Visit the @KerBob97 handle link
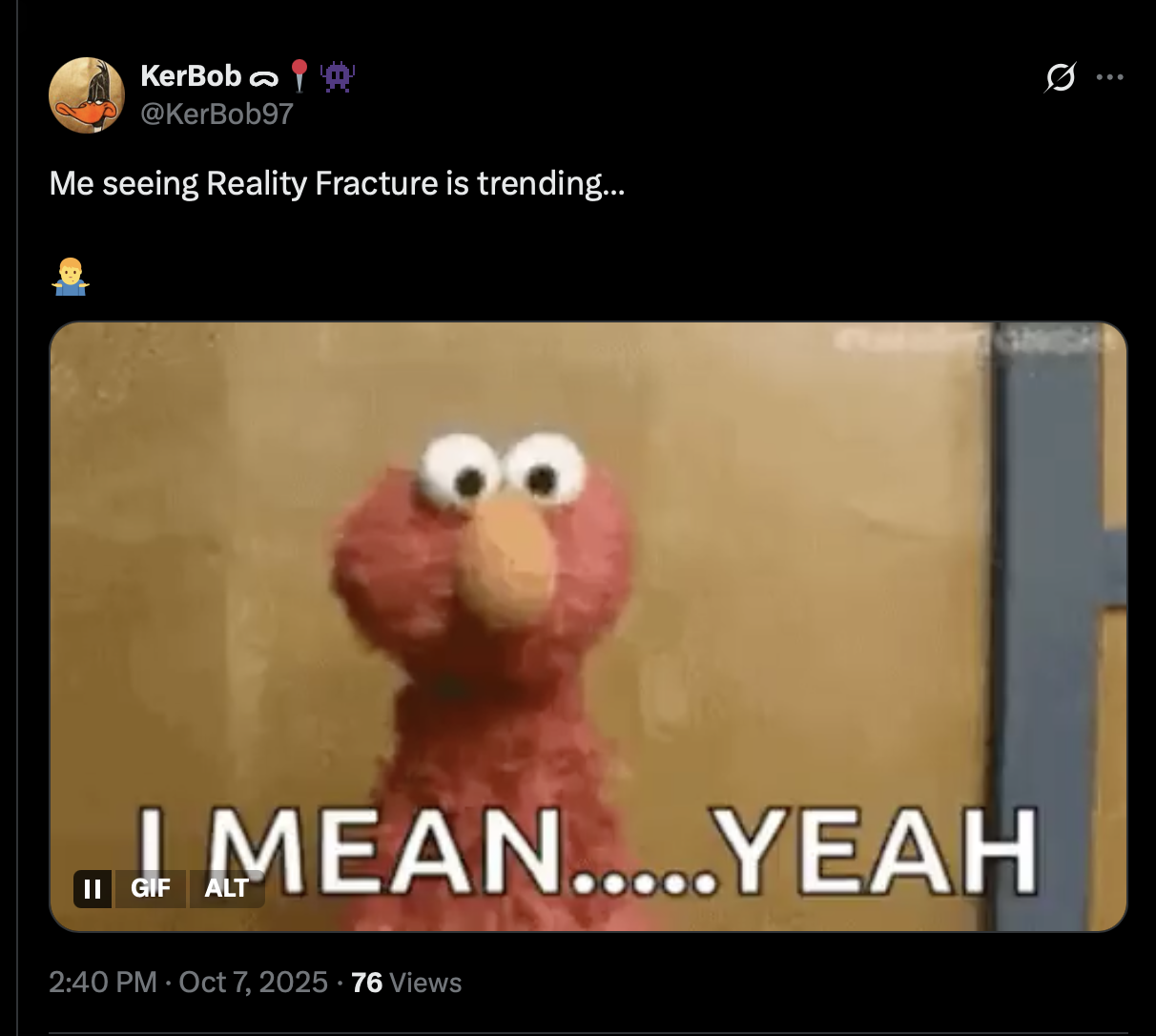Viewport: 1156px width, 1036px height. [x=217, y=114]
